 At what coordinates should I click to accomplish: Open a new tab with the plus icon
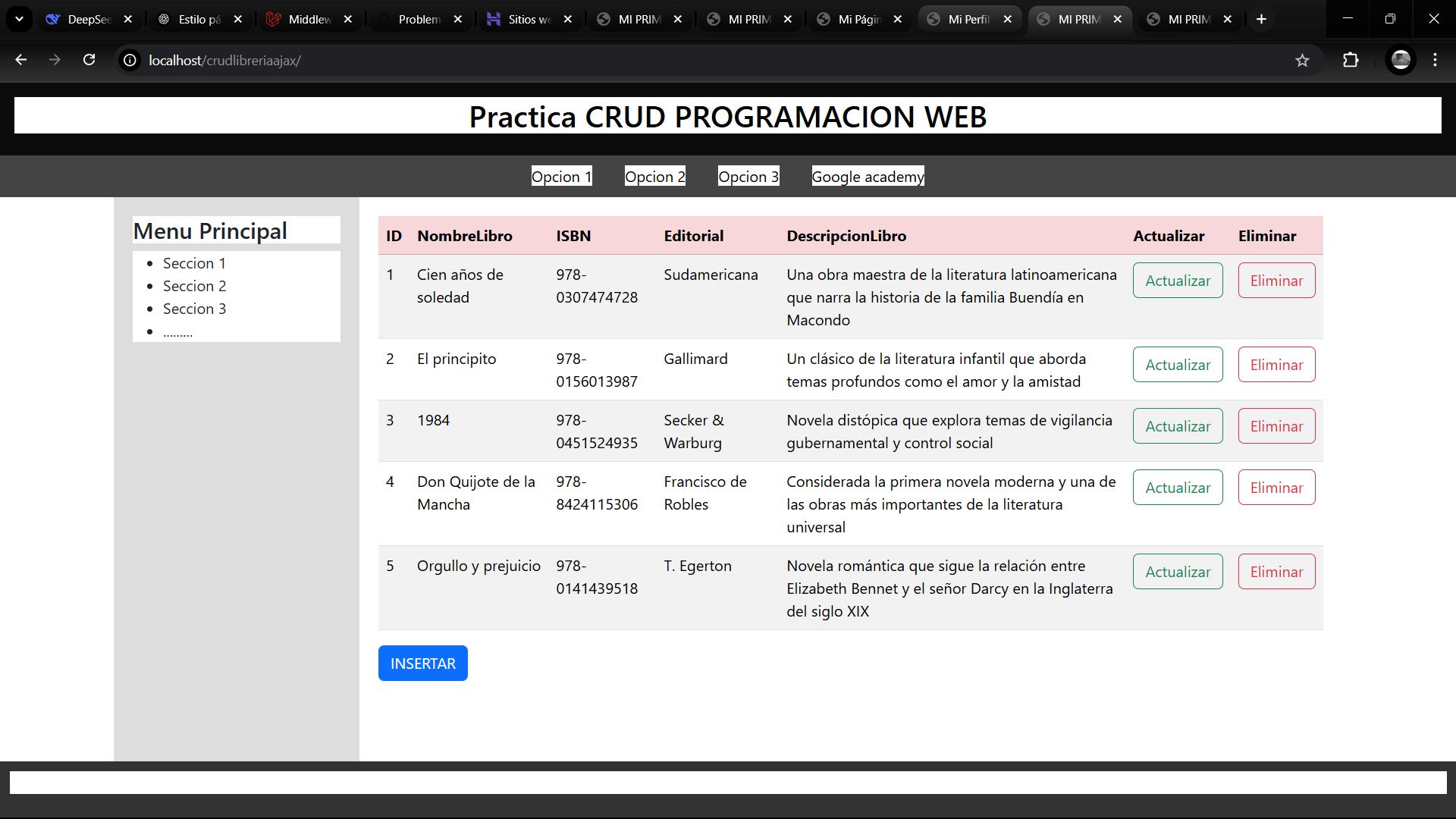click(1261, 19)
